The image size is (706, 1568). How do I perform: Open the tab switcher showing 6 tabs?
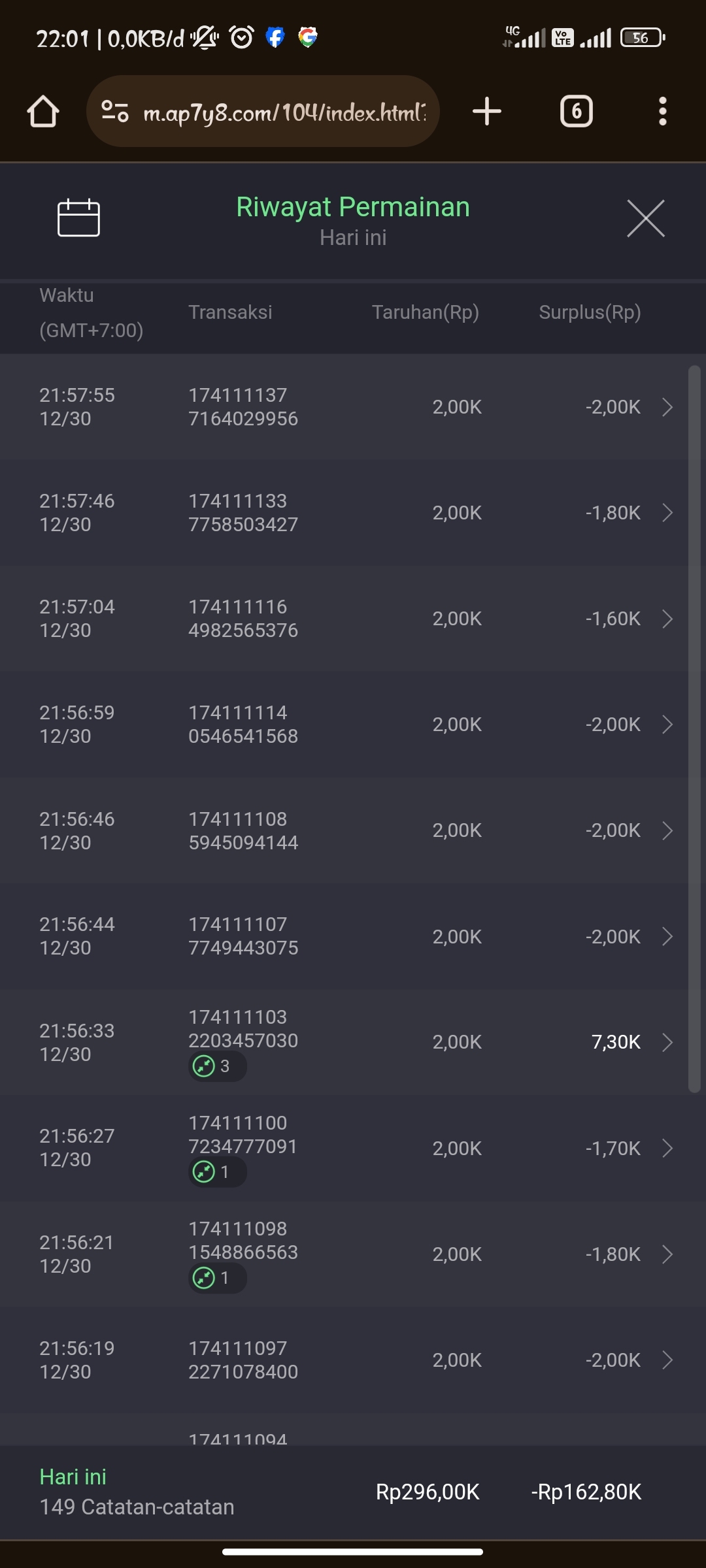[576, 112]
